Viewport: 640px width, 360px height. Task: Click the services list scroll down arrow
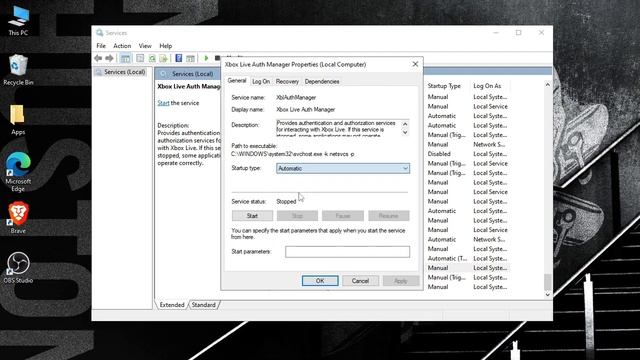tap(548, 294)
